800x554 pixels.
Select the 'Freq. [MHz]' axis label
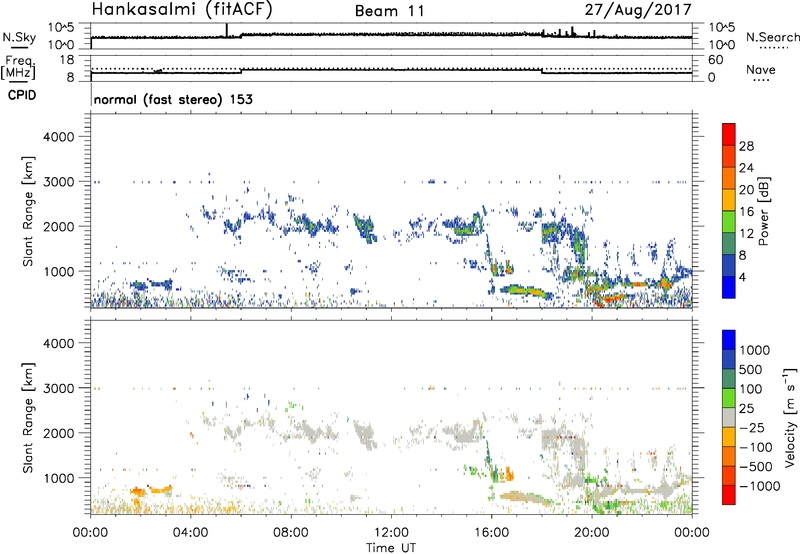pyautogui.click(x=18, y=67)
